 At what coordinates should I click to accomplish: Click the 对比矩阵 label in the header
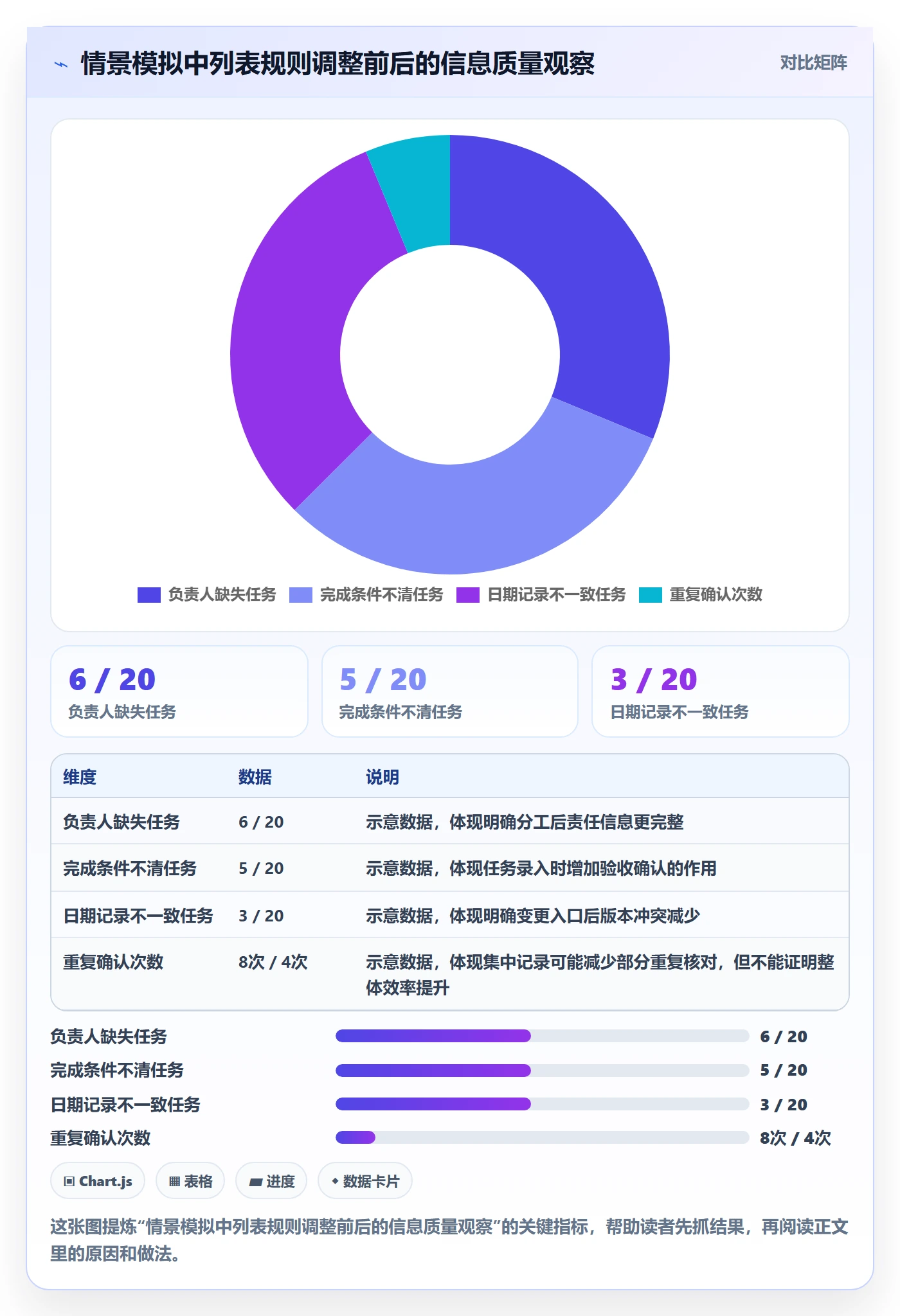pyautogui.click(x=813, y=62)
